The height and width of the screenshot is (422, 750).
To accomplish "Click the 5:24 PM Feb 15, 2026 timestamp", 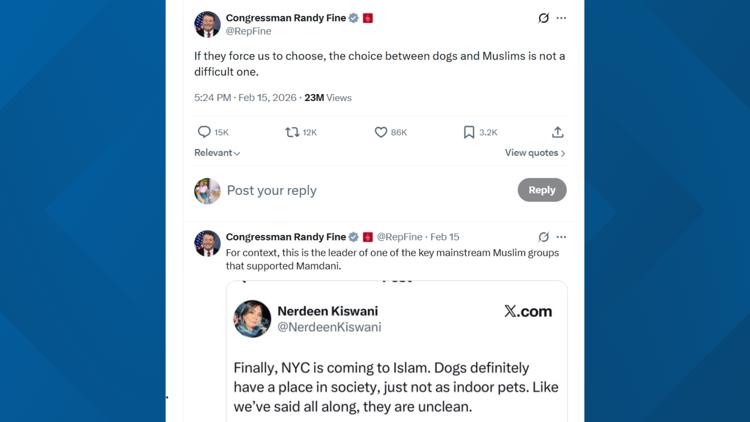I will [243, 98].
